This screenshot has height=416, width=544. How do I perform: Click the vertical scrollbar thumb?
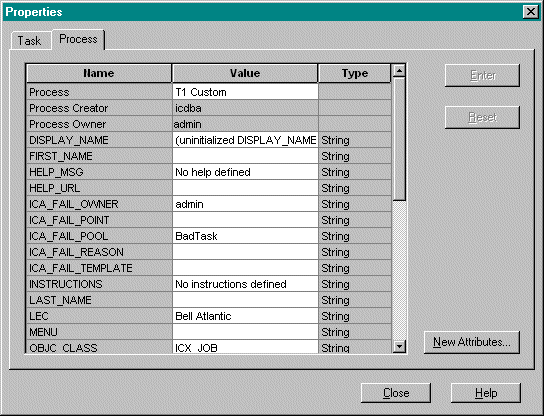[399, 139]
